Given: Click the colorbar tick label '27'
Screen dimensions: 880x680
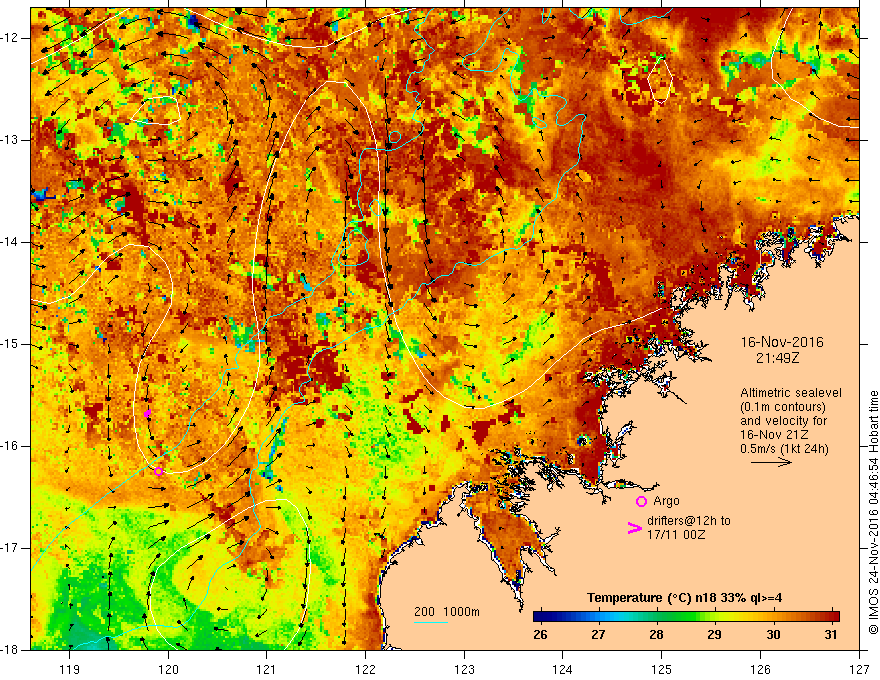Looking at the screenshot, I should 598,635.
